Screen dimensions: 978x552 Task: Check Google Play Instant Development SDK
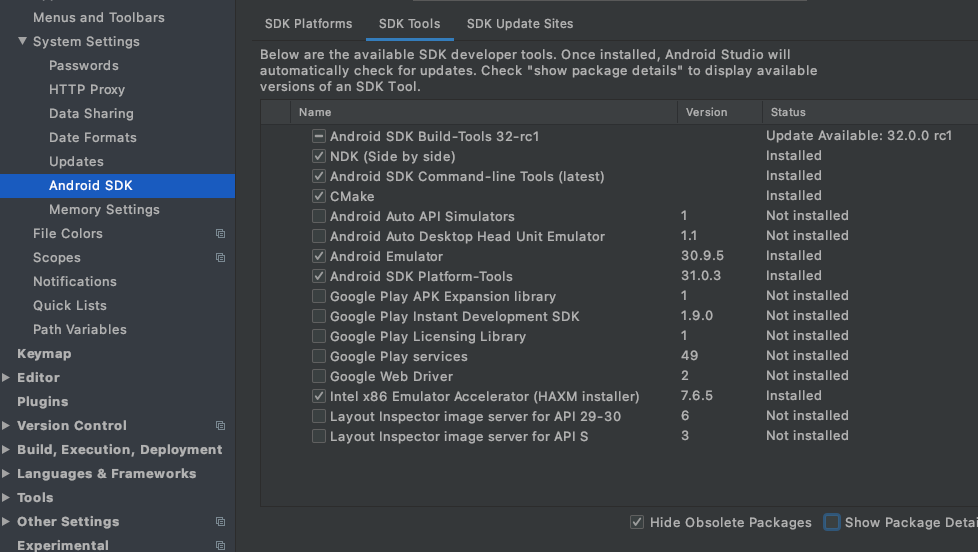(319, 316)
